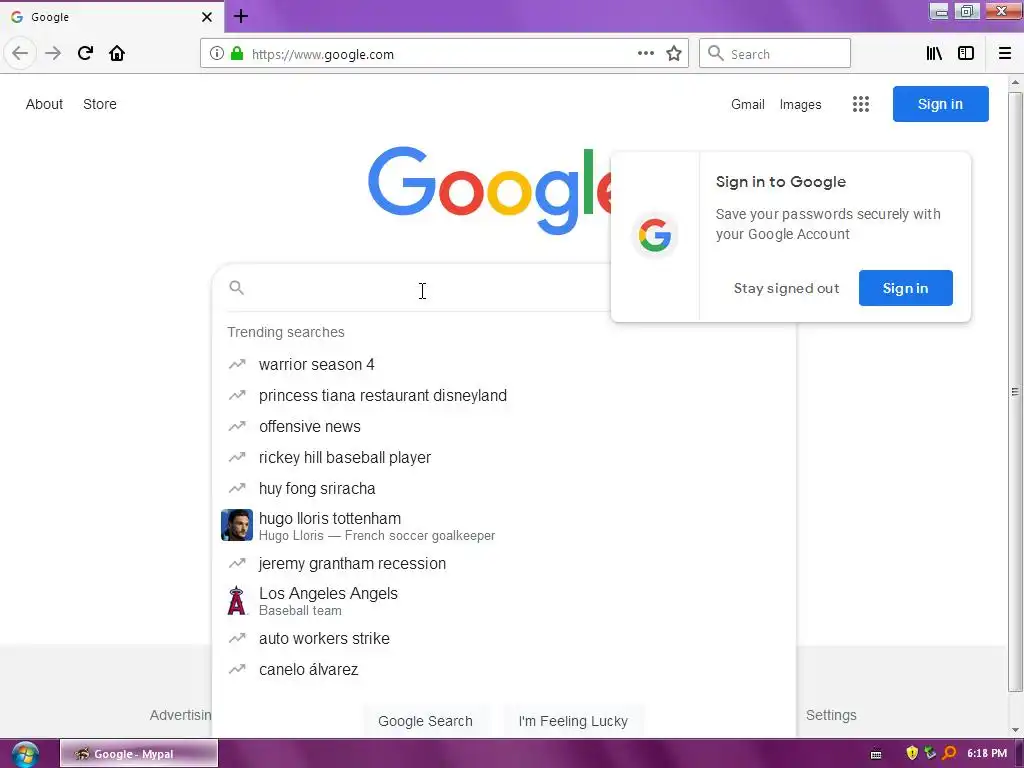The image size is (1024, 768).
Task: Click Hugo Lloris thumbnail photo
Action: (236, 525)
